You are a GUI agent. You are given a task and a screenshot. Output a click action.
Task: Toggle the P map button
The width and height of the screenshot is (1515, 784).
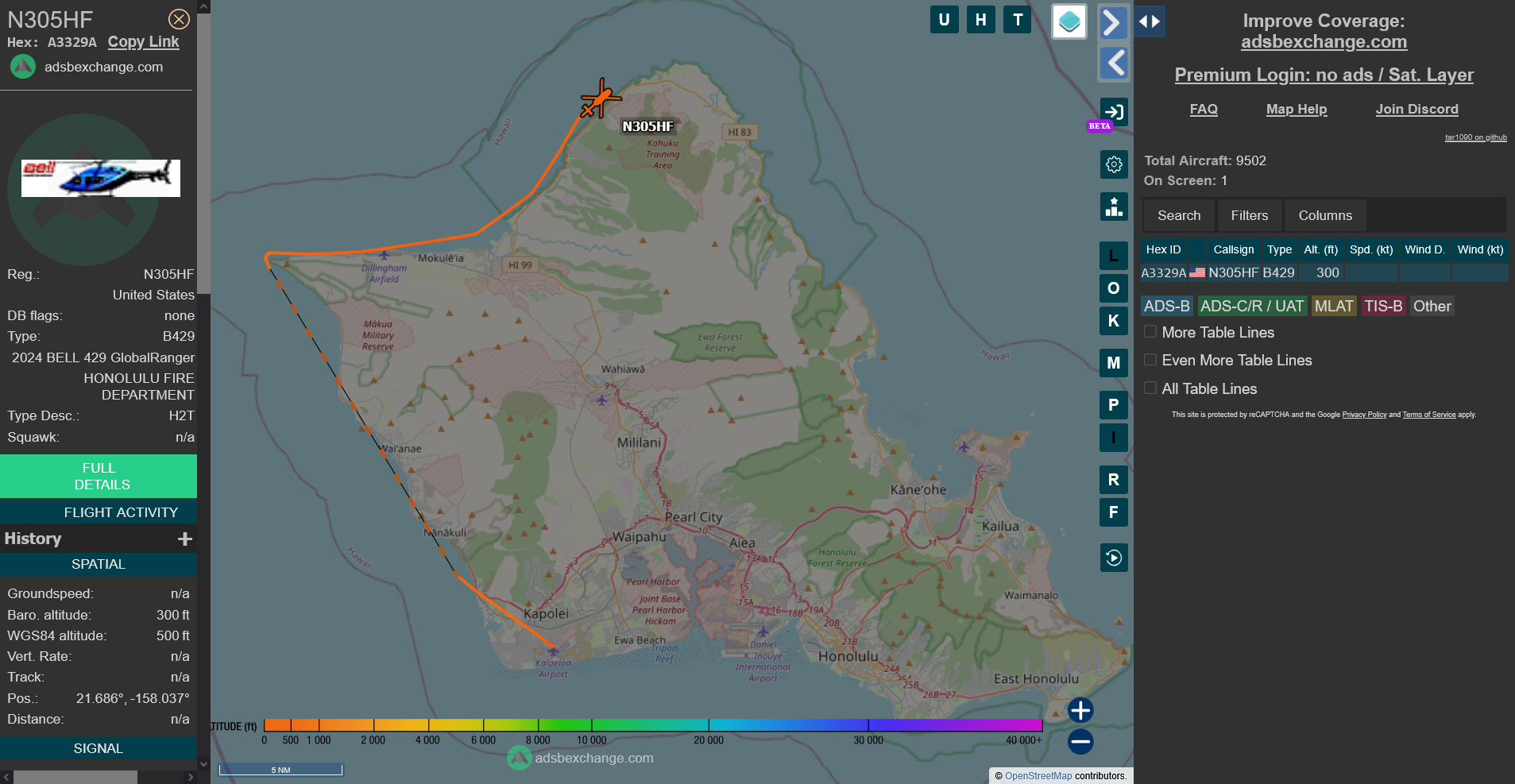(1114, 405)
